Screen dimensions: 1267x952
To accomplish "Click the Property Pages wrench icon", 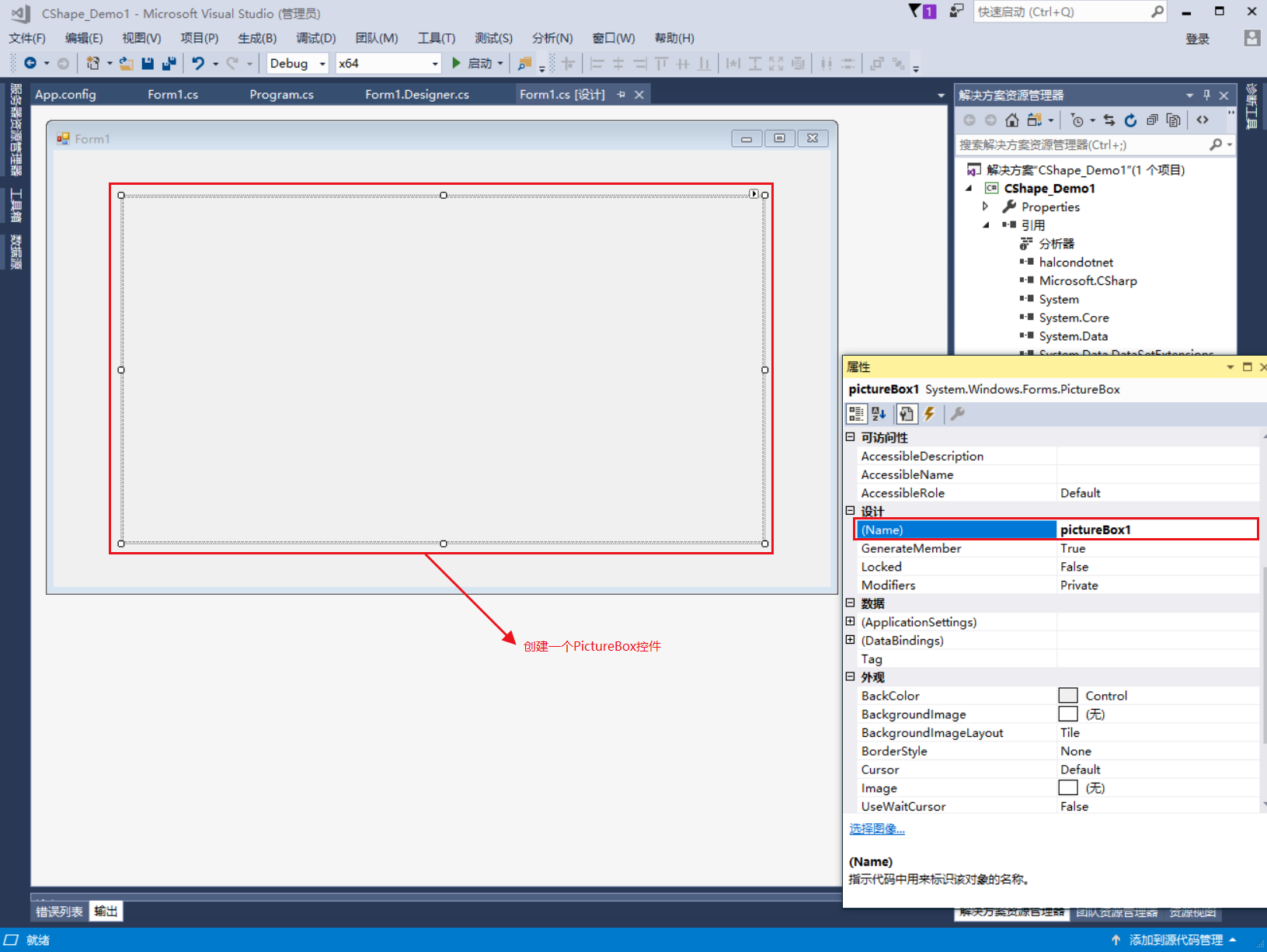I will 958,414.
